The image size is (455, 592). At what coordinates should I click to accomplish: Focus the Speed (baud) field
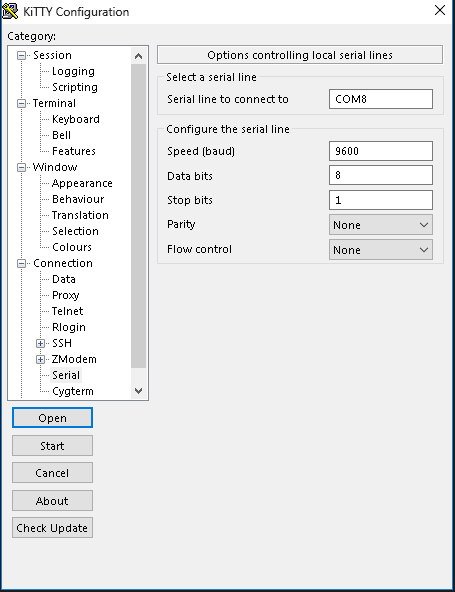pos(381,151)
